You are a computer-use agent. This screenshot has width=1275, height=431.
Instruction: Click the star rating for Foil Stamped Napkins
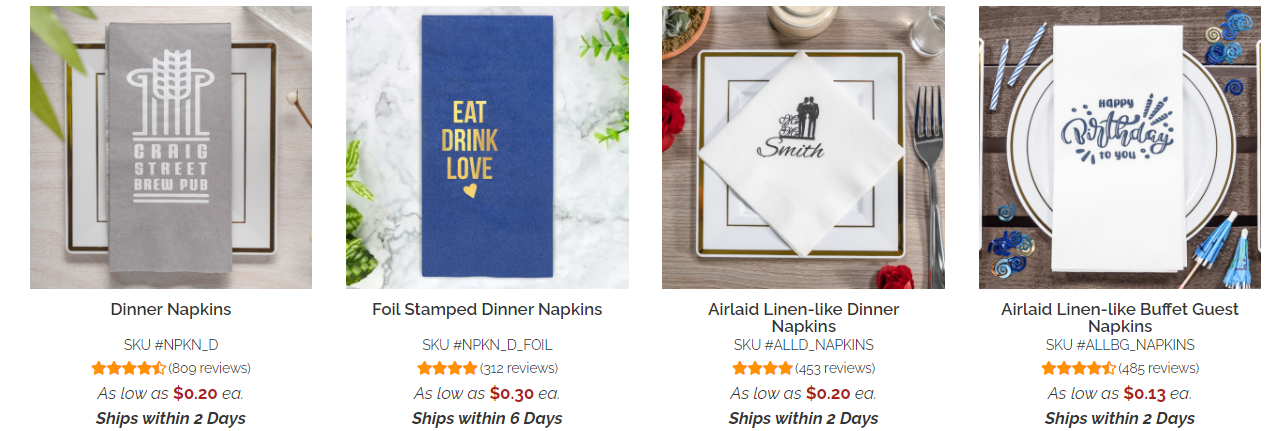point(447,368)
